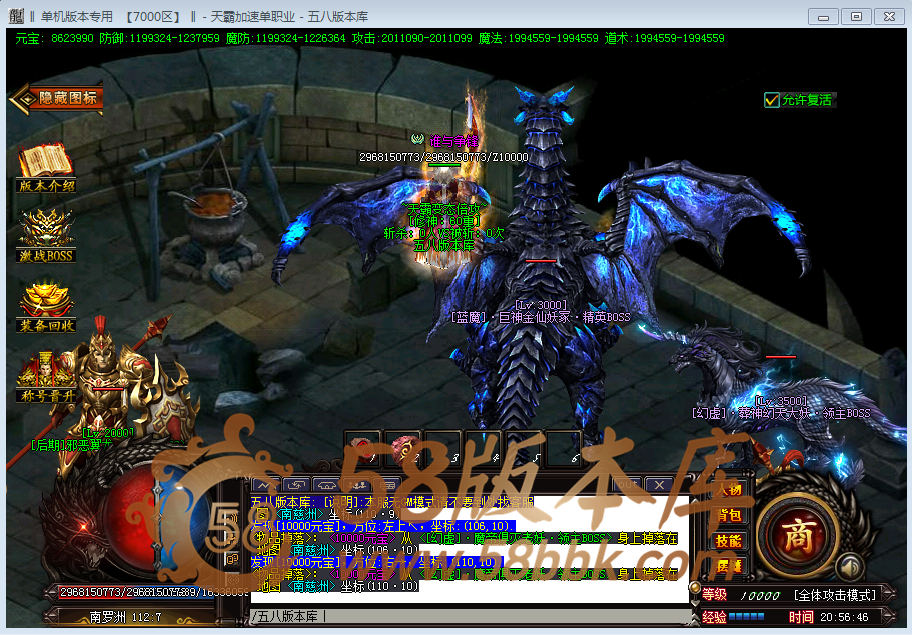Open the fourth side button below 技能
This screenshot has height=635, width=912.
(x=729, y=566)
